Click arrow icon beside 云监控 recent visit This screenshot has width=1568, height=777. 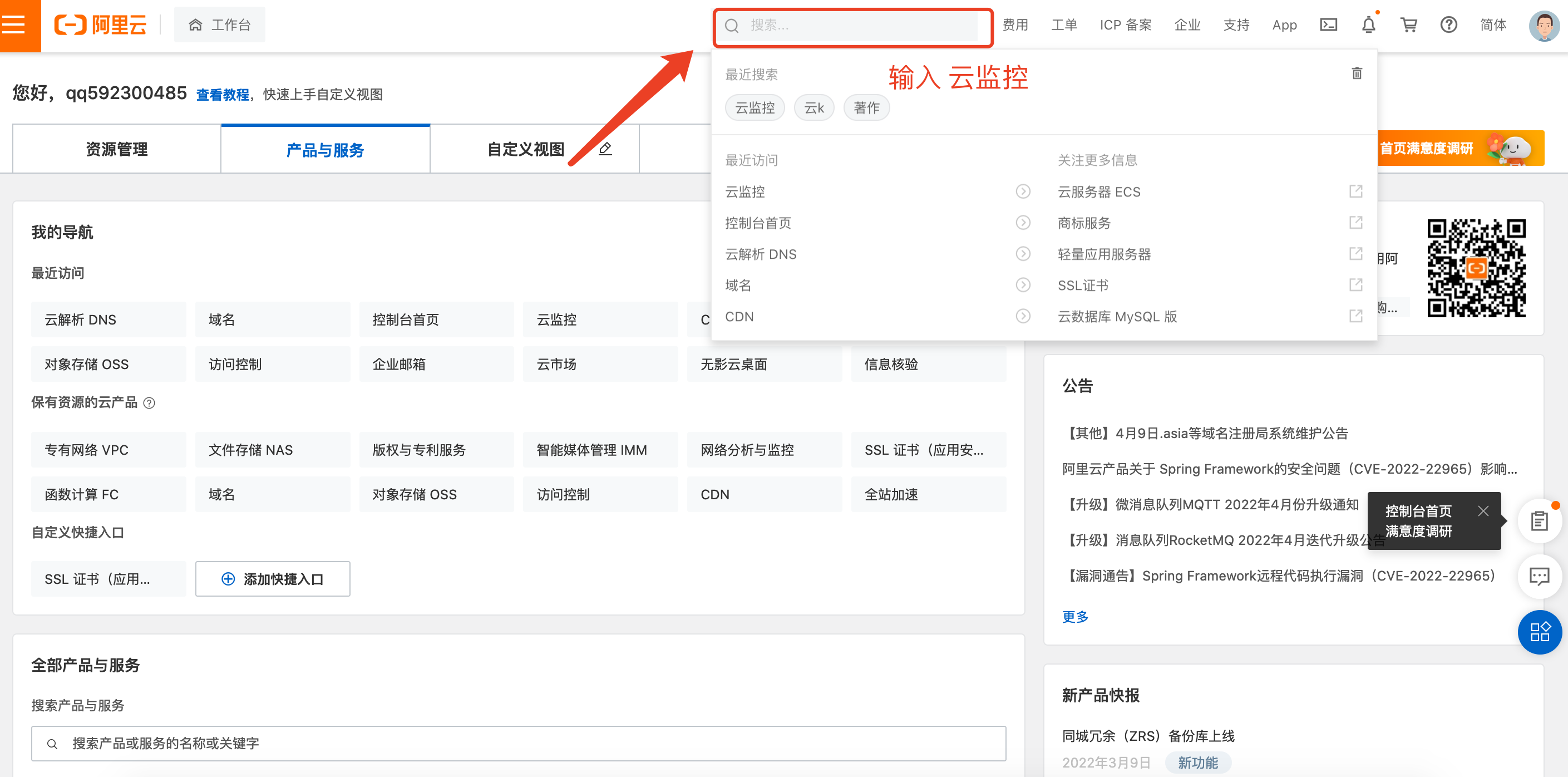tap(1023, 192)
